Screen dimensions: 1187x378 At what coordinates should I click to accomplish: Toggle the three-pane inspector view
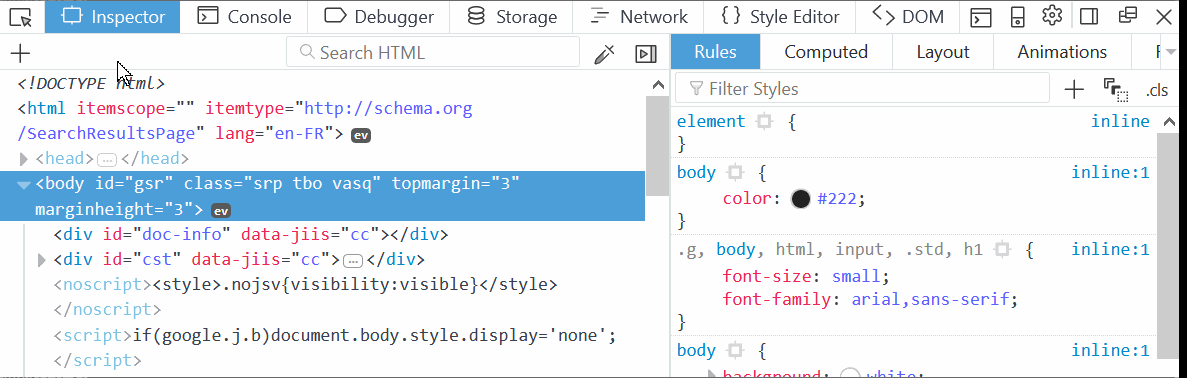coord(646,53)
